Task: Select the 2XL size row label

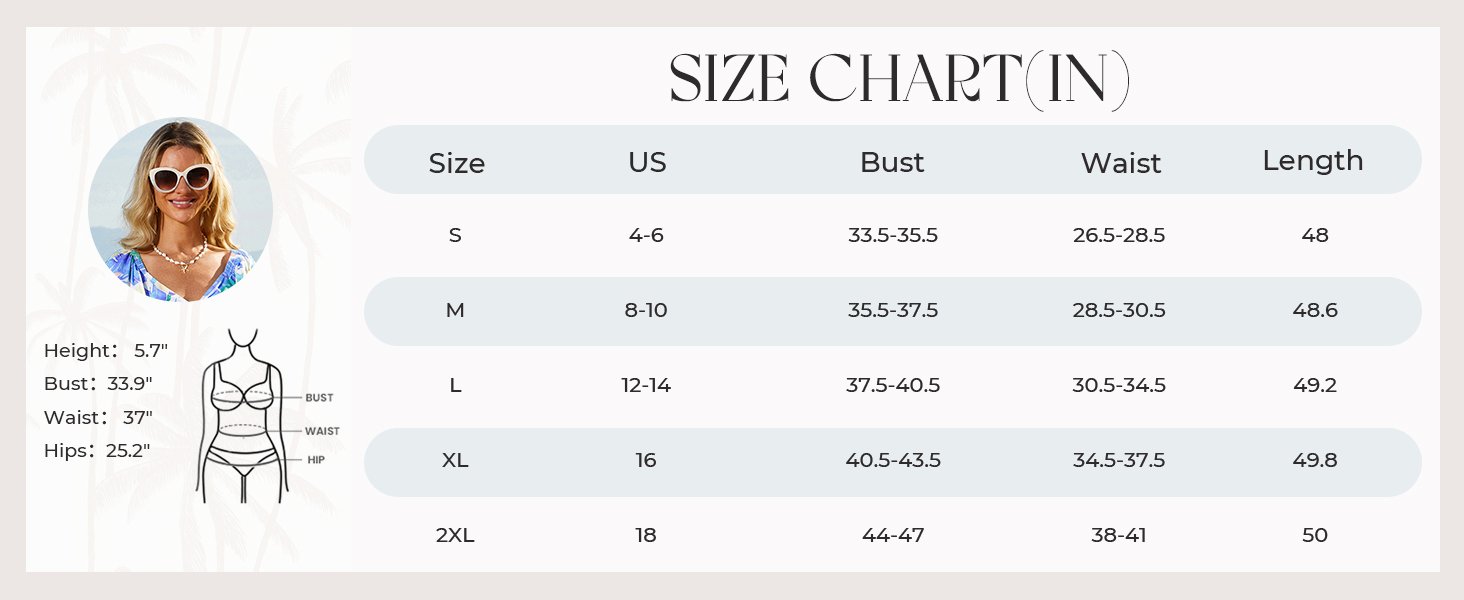Action: (x=455, y=536)
